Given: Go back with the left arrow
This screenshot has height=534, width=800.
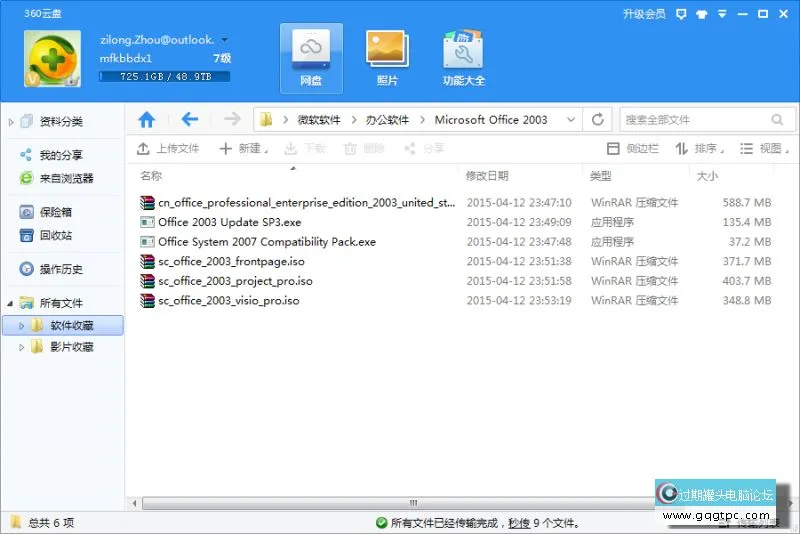Looking at the screenshot, I should tap(190, 120).
